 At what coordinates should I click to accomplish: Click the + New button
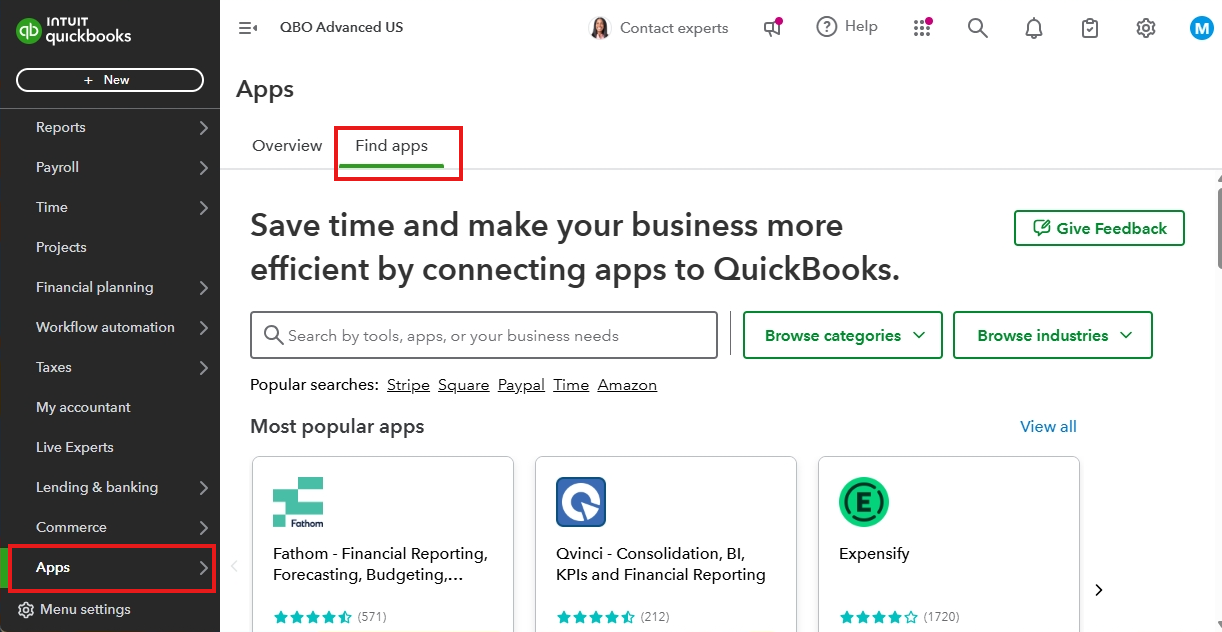coord(110,80)
